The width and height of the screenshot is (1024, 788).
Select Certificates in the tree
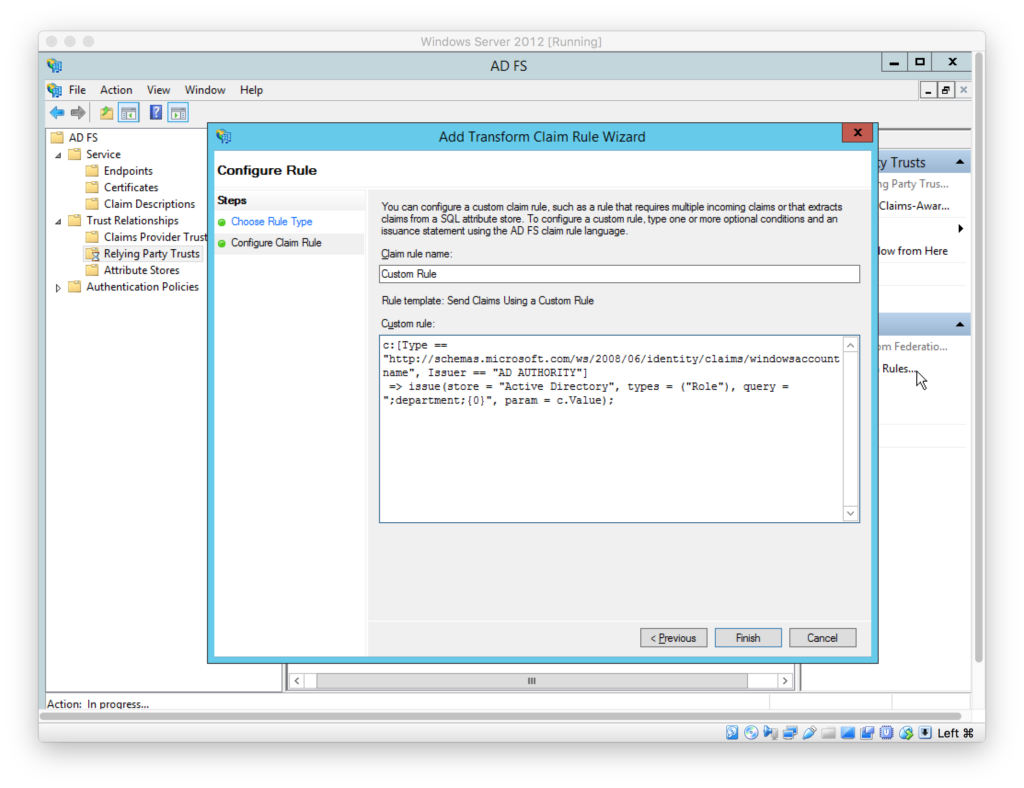131,187
